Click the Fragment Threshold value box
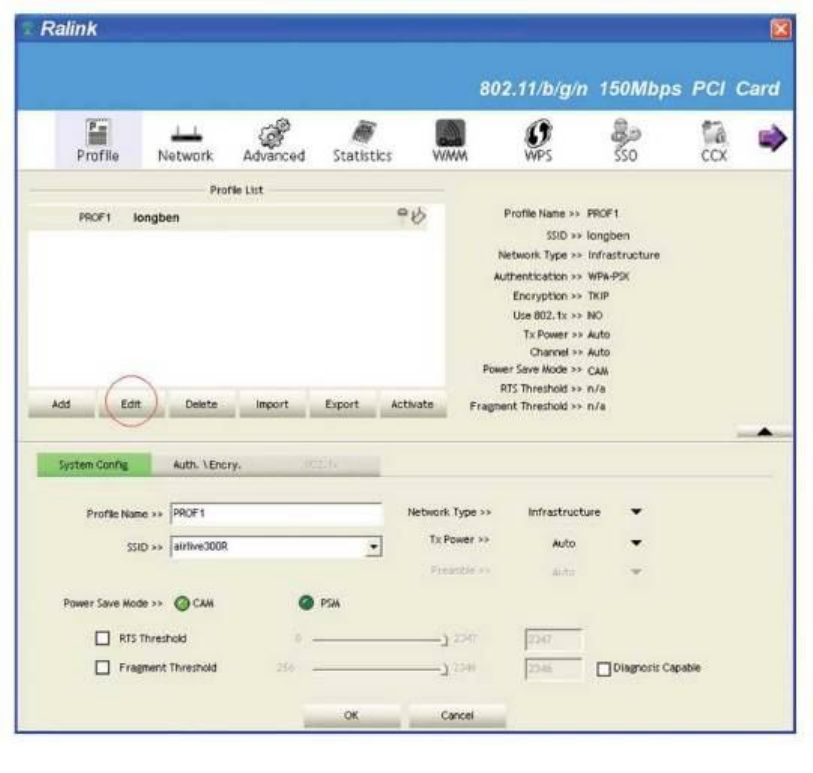Image resolution: width=813 pixels, height=773 pixels. coord(553,669)
